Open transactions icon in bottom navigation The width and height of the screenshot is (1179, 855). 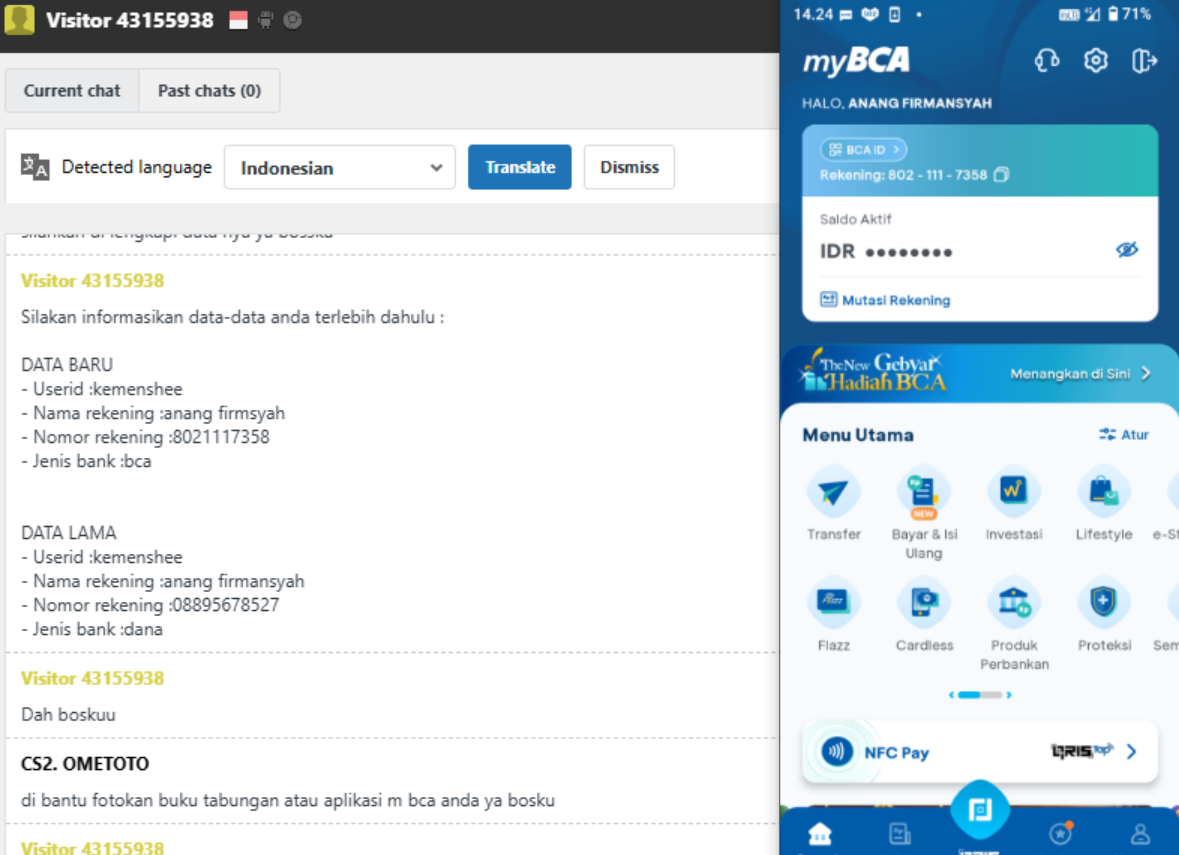coord(899,833)
